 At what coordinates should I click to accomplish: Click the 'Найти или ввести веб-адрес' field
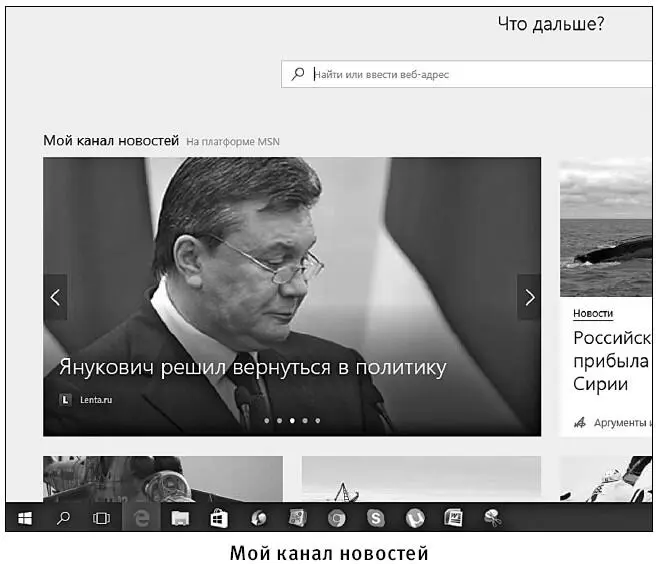(470, 74)
